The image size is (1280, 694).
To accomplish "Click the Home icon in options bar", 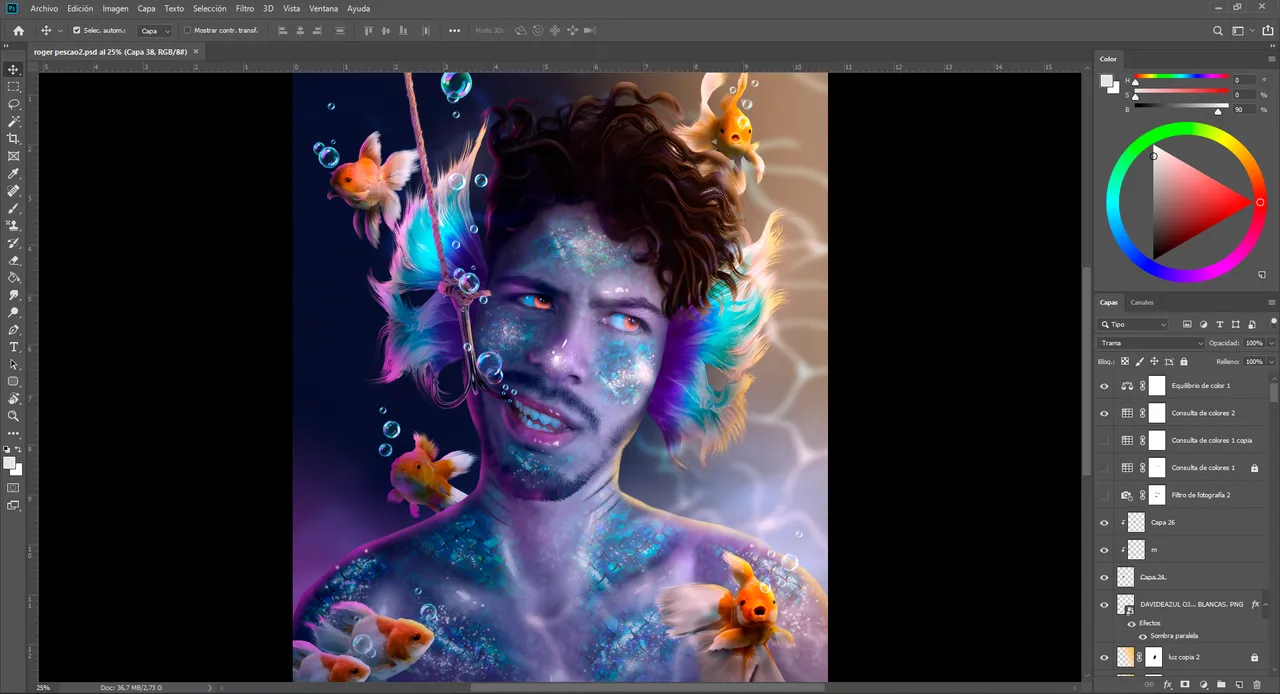I will (18, 30).
